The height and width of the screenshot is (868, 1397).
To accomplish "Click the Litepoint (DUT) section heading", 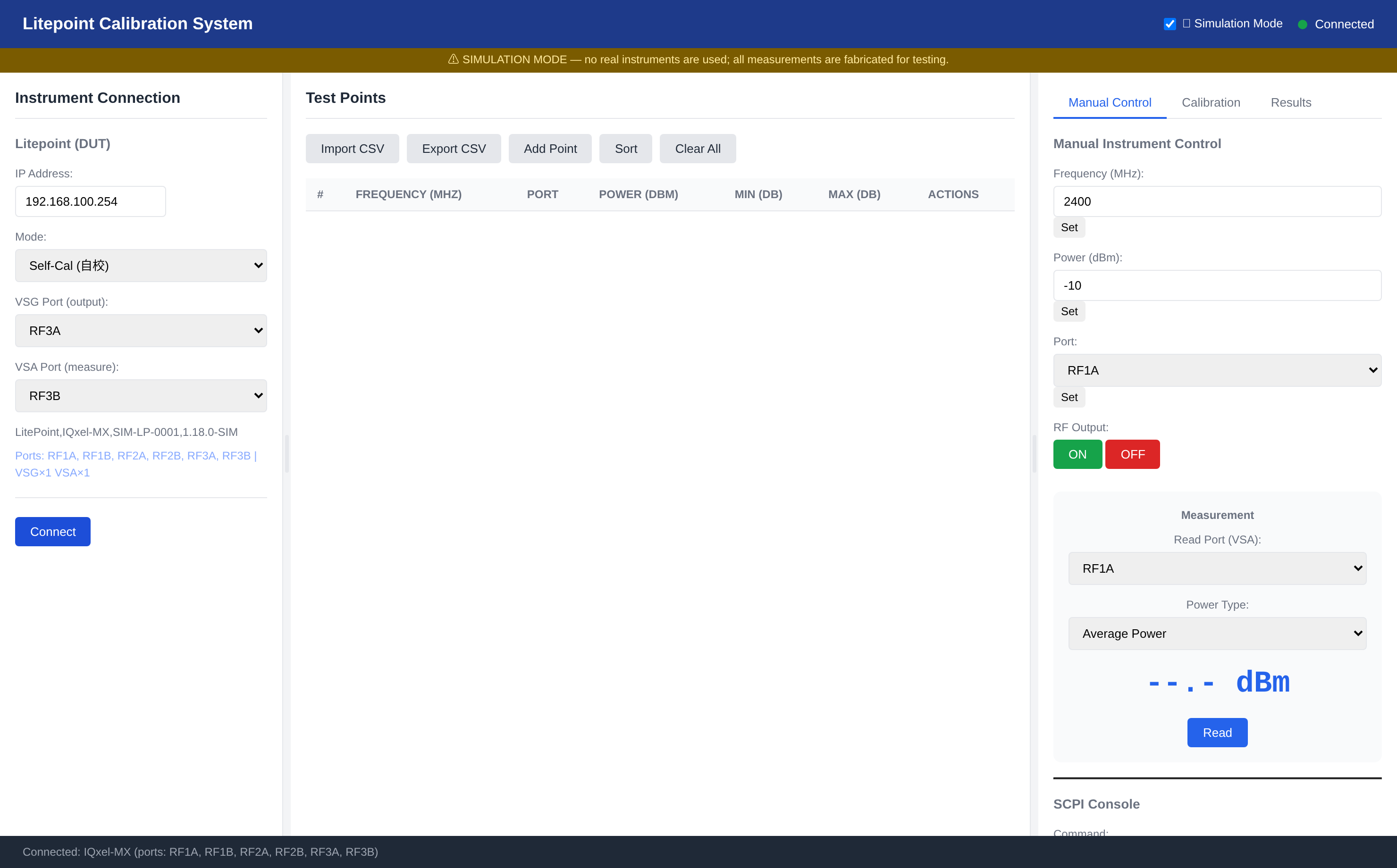I will tap(63, 143).
